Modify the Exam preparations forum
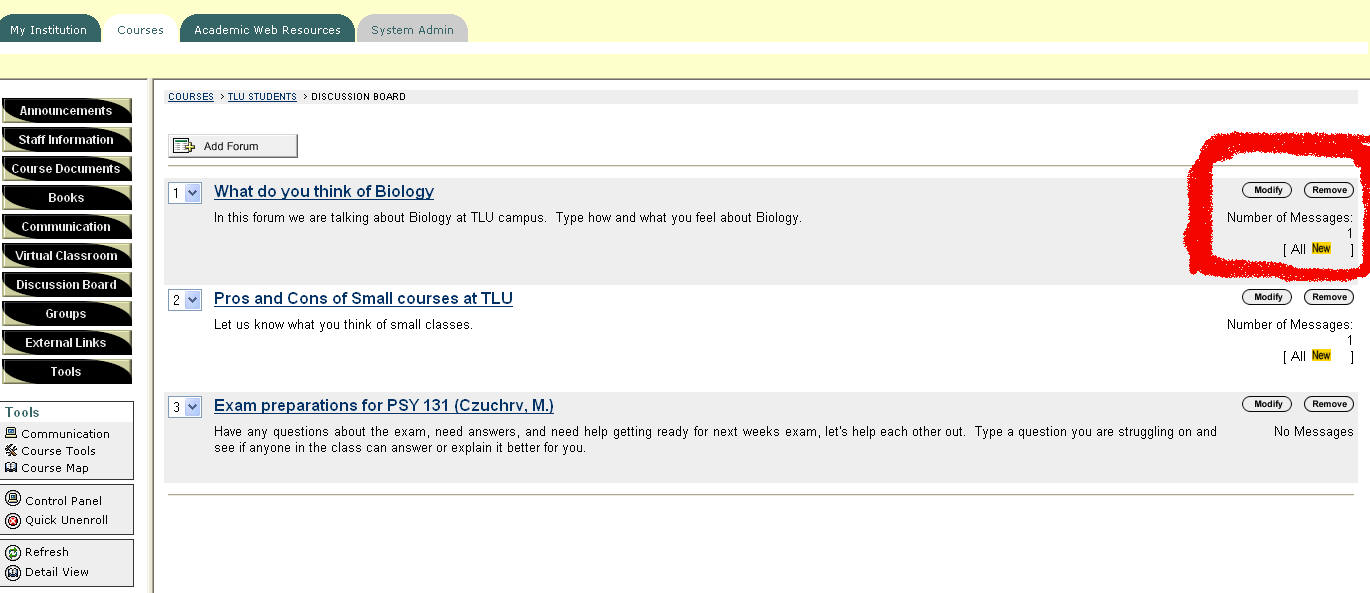Viewport: 1370px width, 593px height. (x=1267, y=404)
